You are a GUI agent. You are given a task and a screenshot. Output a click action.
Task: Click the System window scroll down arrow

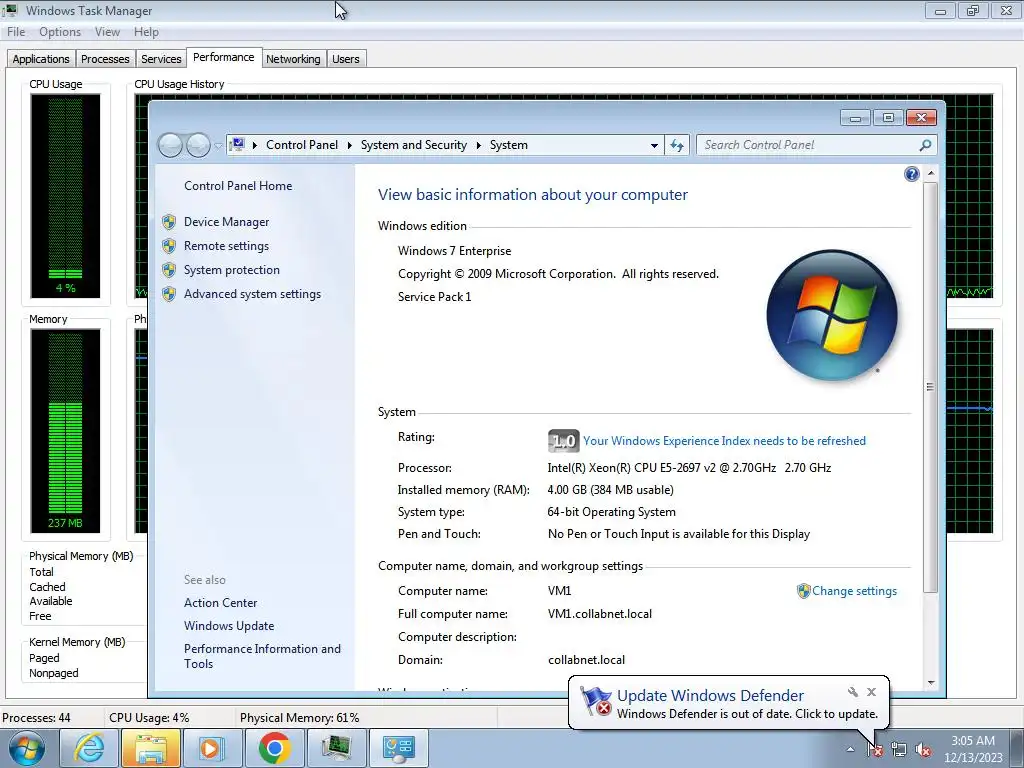931,683
